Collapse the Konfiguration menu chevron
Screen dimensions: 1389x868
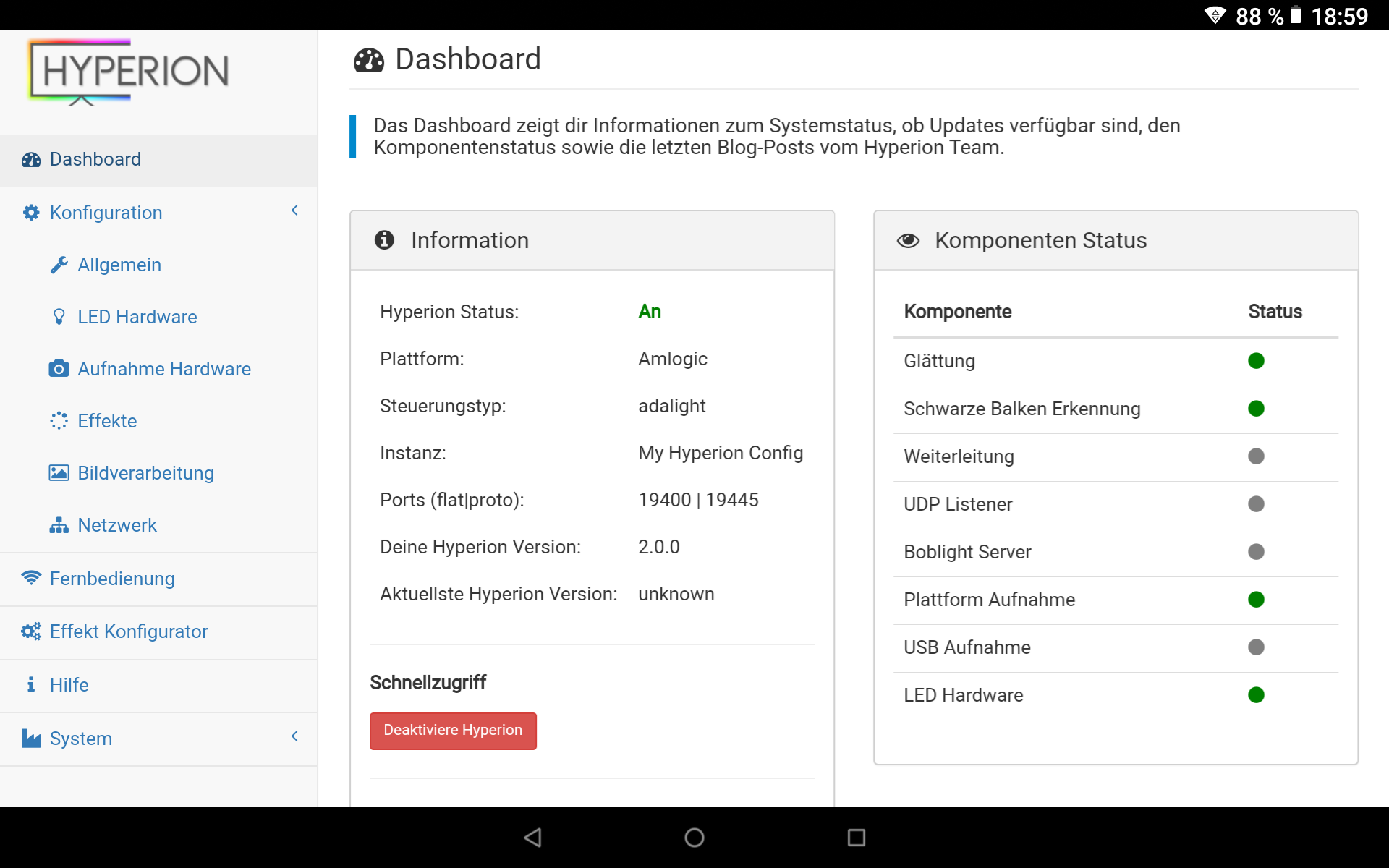pos(294,210)
